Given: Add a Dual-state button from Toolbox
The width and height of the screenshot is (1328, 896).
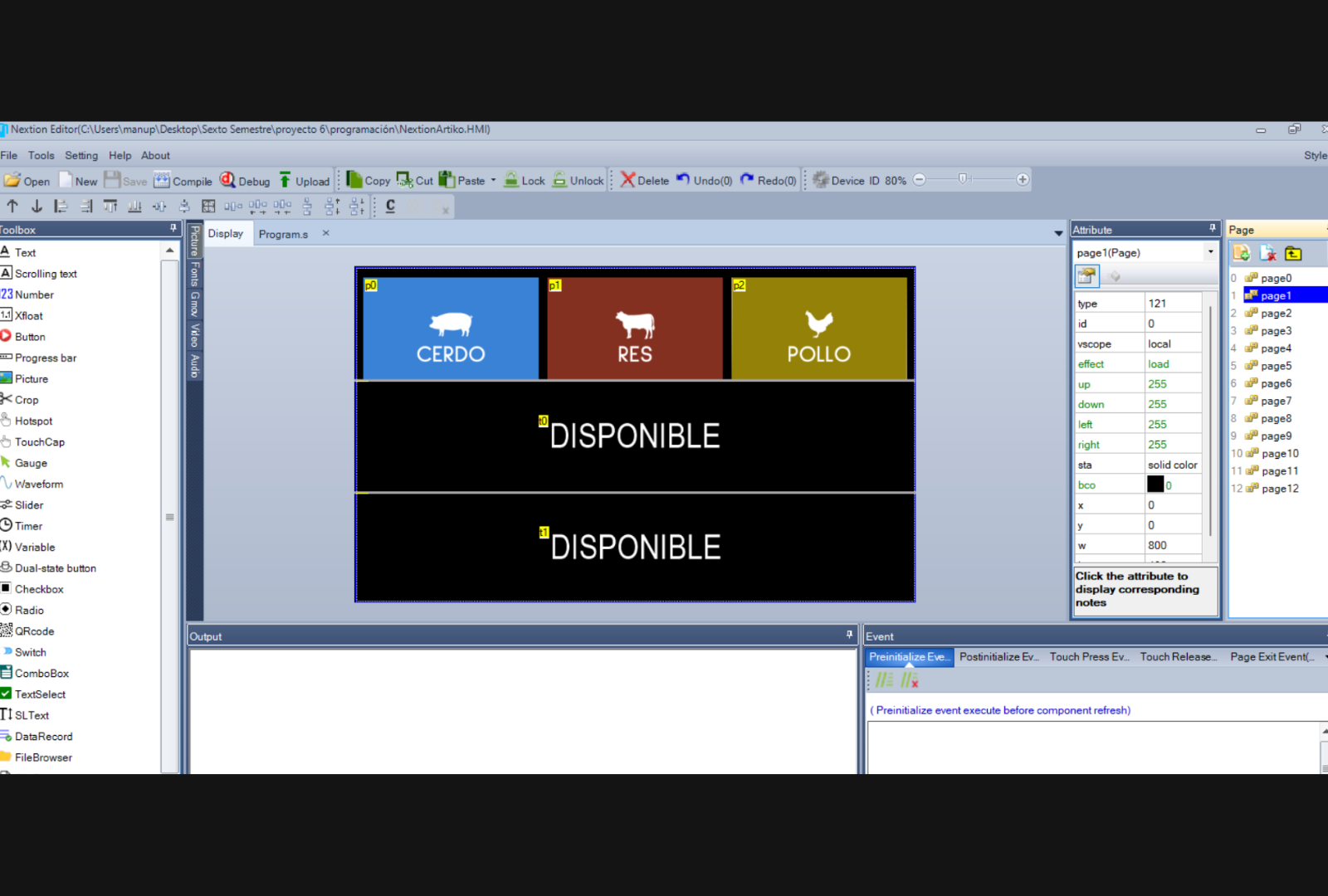Looking at the screenshot, I should [x=49, y=568].
